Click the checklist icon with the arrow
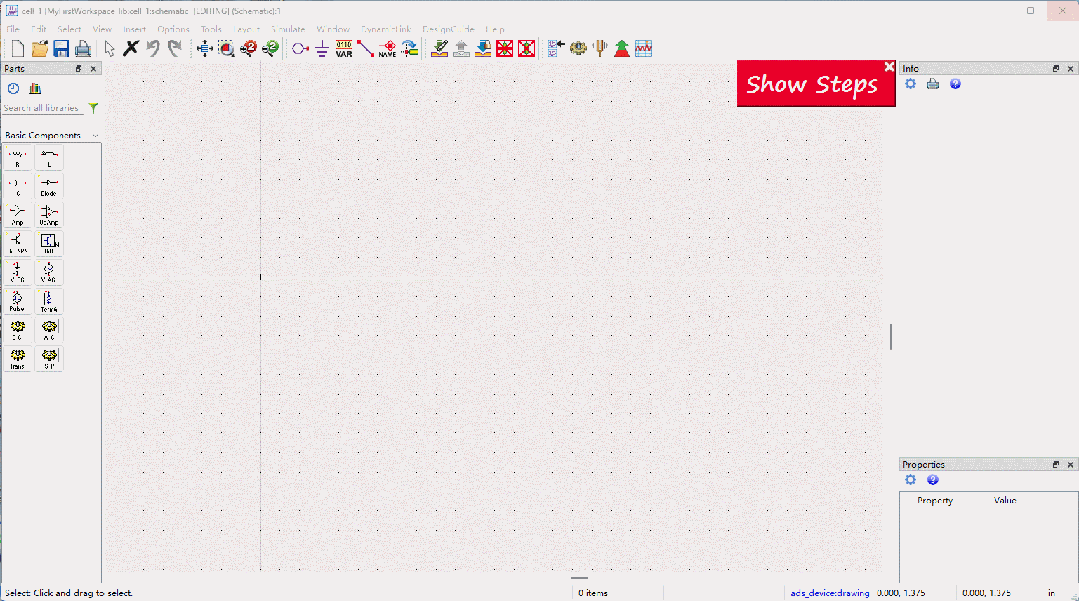This screenshot has height=601, width=1079. 556,48
